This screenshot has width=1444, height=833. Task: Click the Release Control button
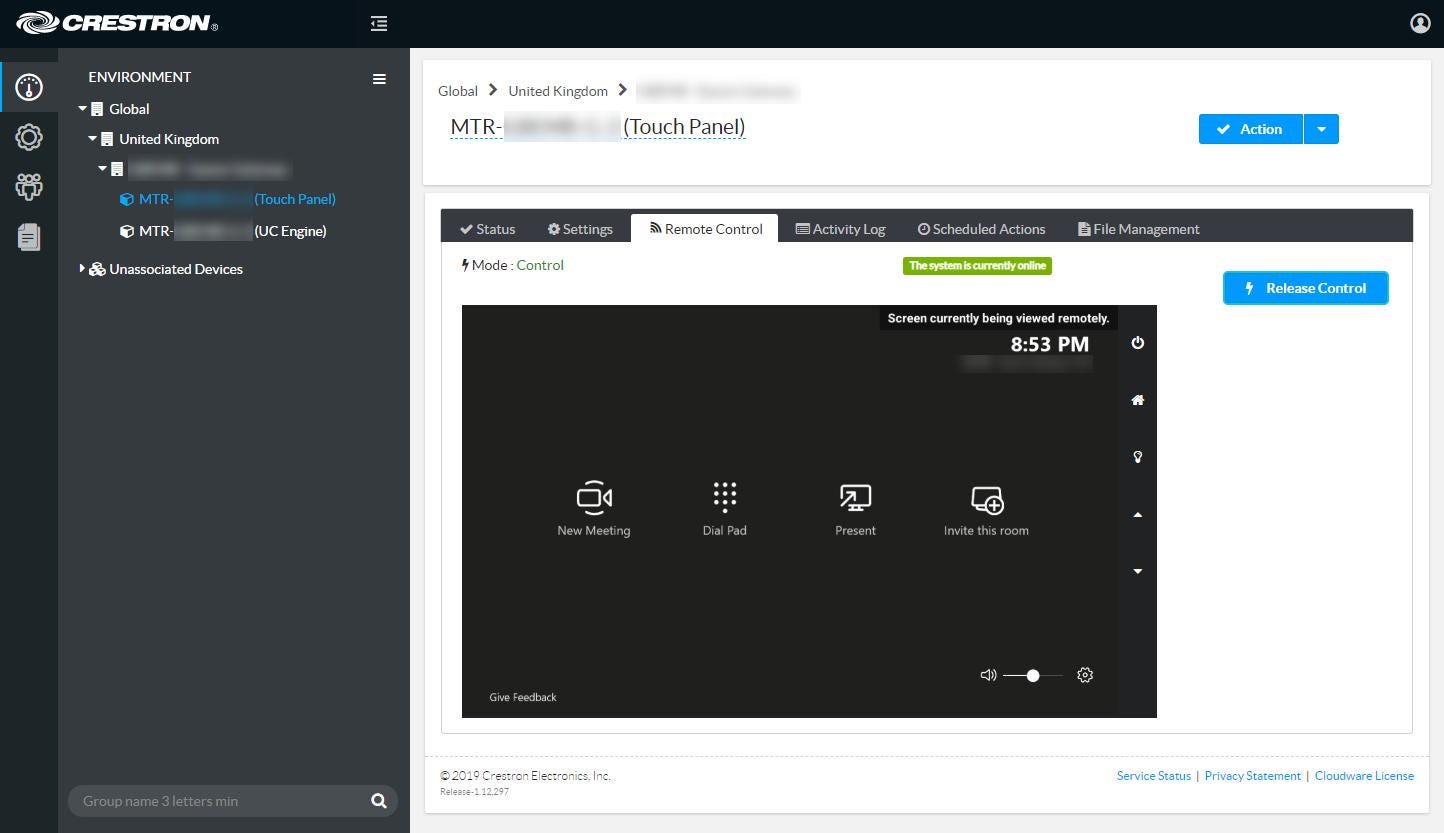pos(1306,288)
